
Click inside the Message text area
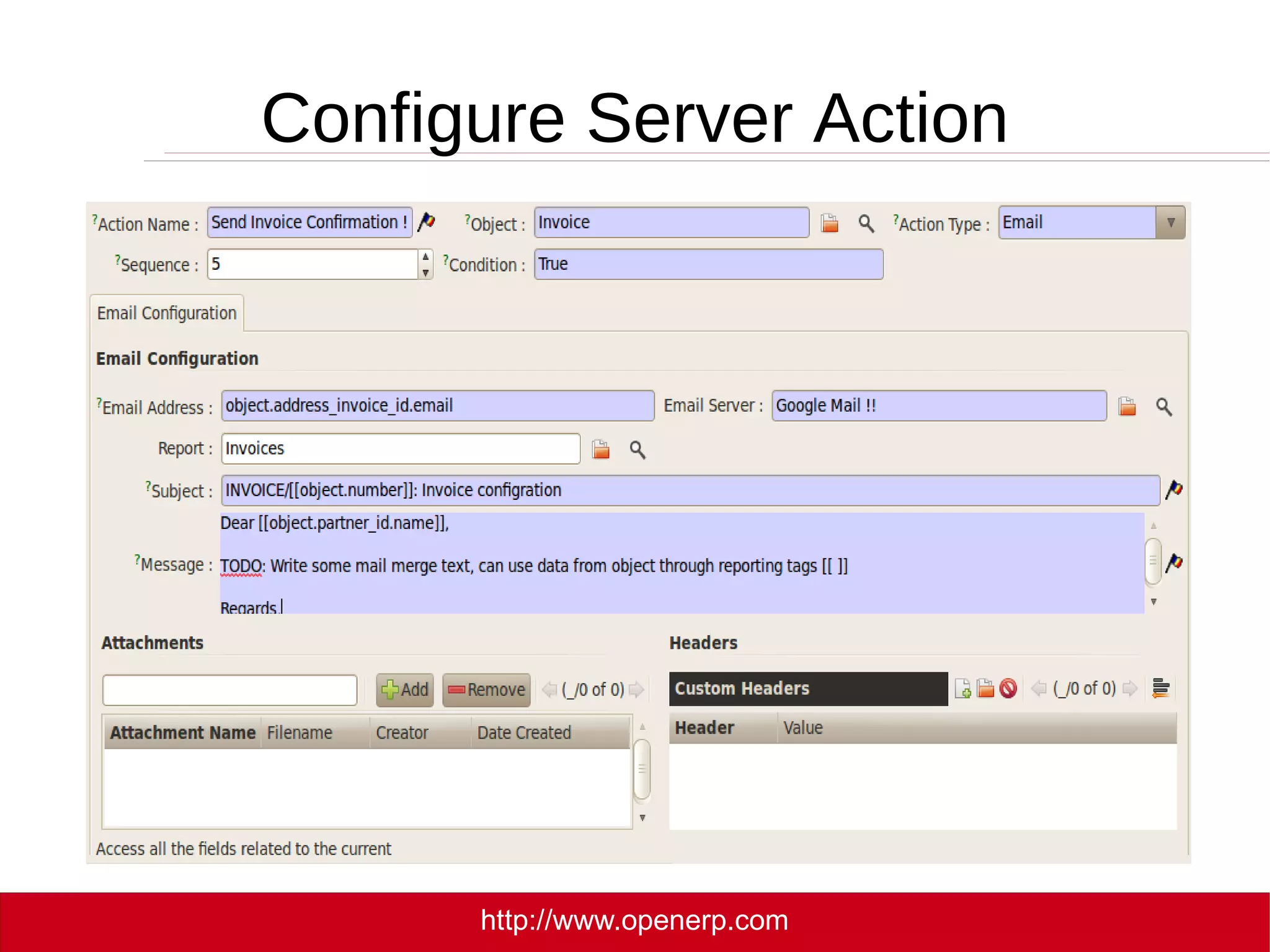tap(682, 563)
